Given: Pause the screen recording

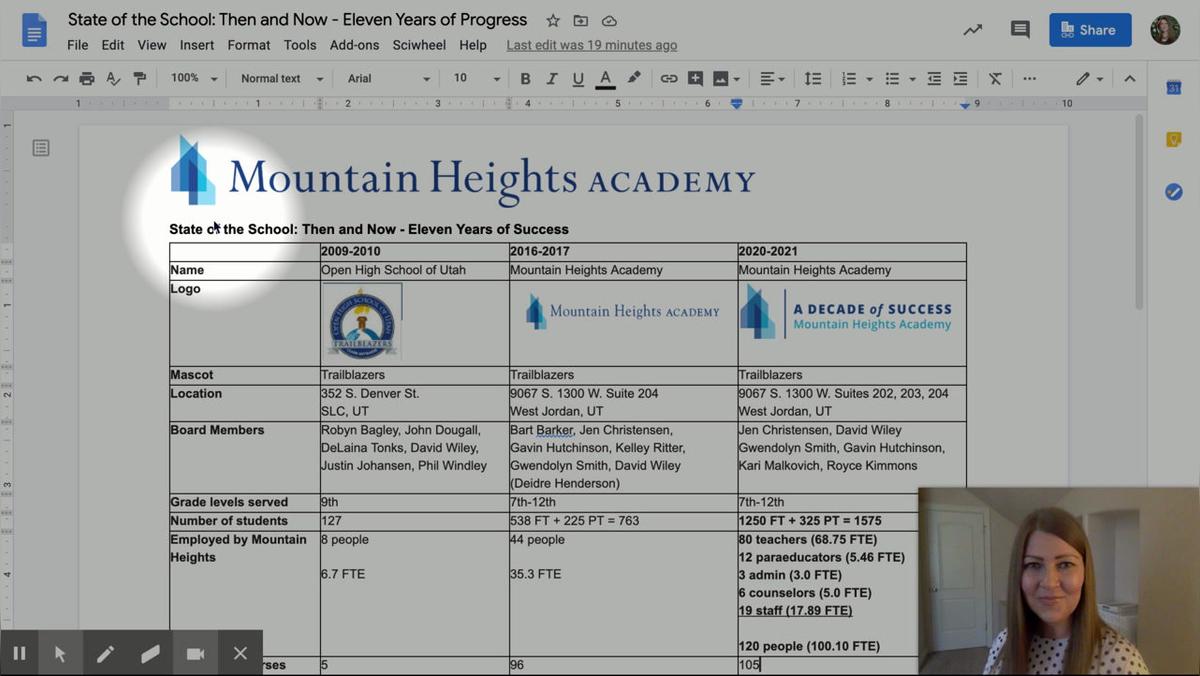Looking at the screenshot, I should tap(19, 653).
